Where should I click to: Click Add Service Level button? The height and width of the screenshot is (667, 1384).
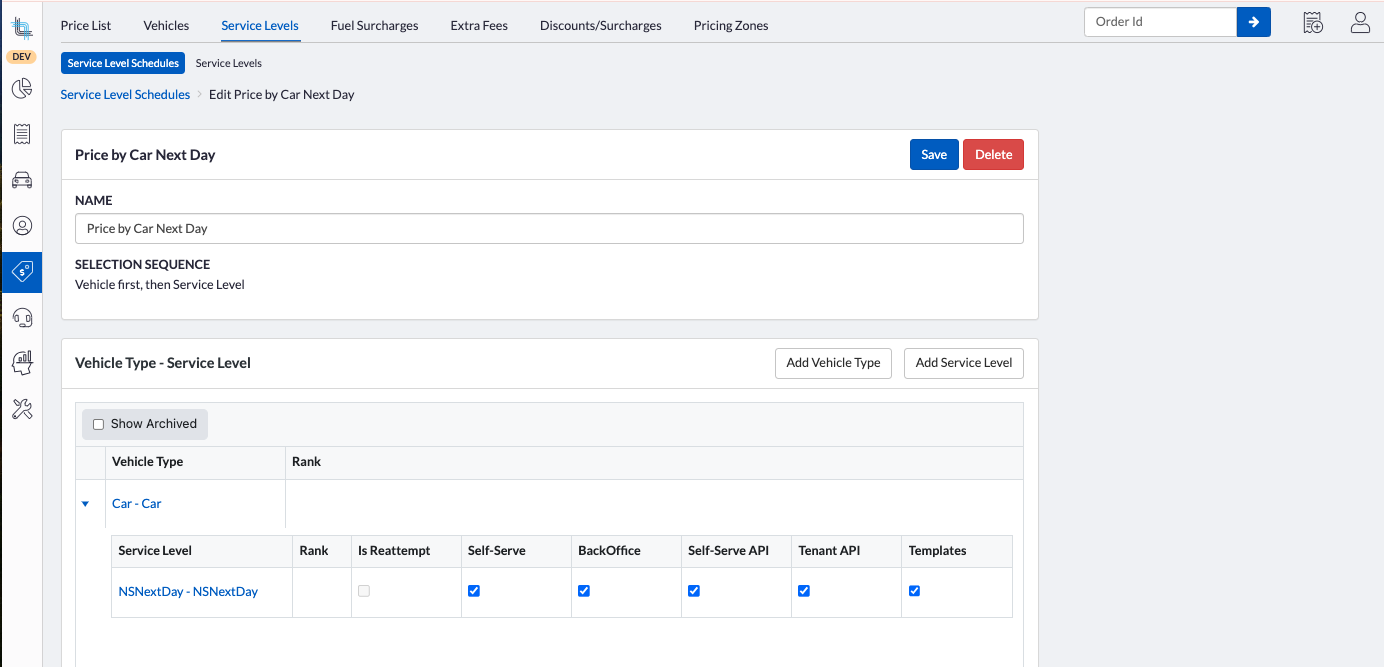pos(964,363)
